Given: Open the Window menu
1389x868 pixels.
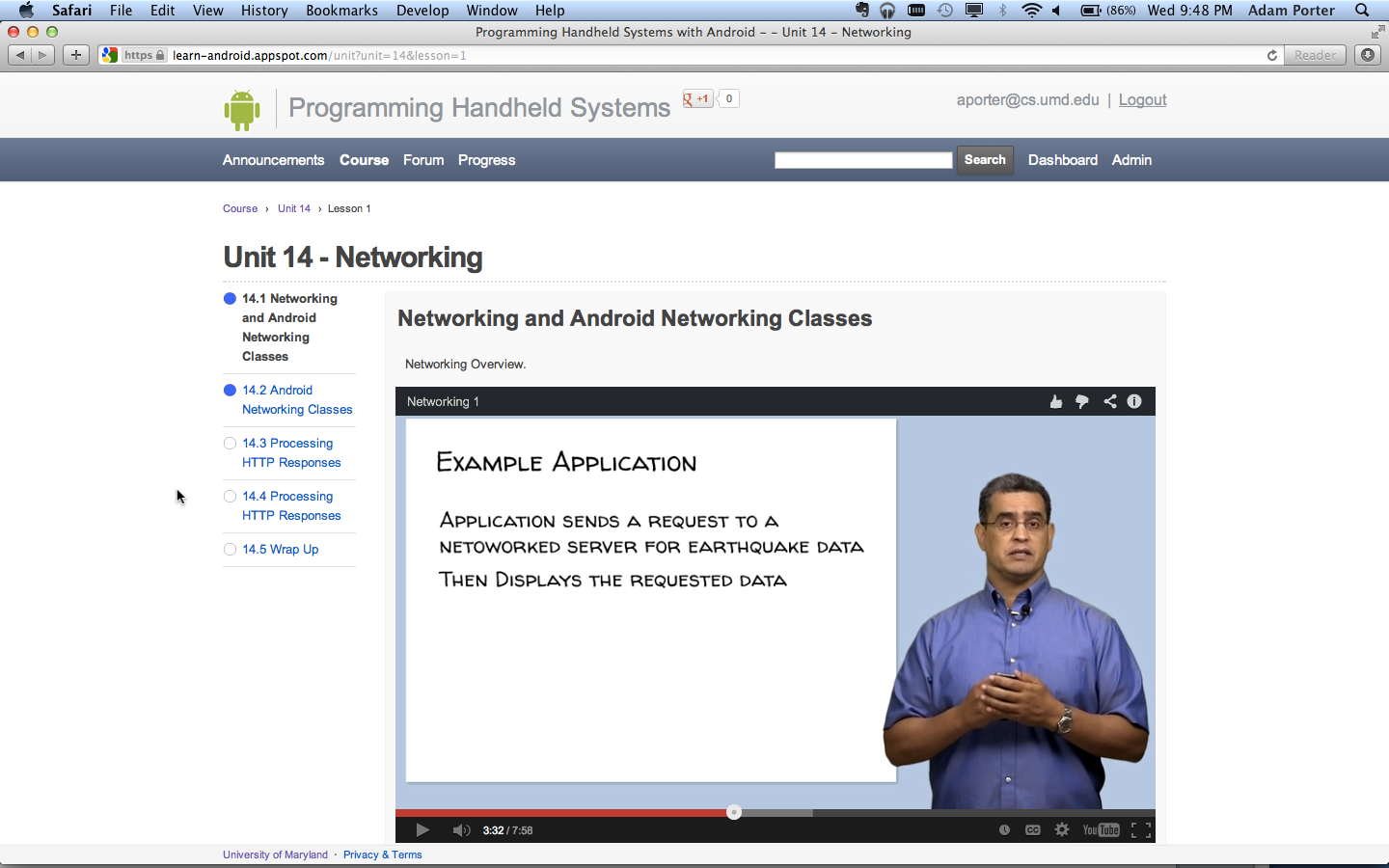Looking at the screenshot, I should pos(492,11).
